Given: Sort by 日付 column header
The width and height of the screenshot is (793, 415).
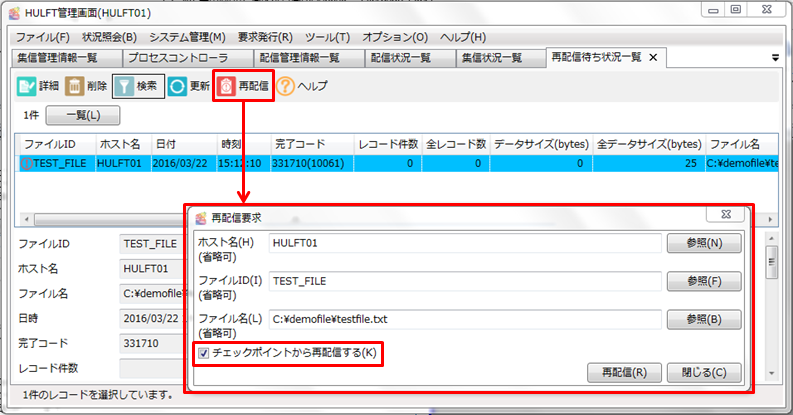Looking at the screenshot, I should tap(184, 145).
